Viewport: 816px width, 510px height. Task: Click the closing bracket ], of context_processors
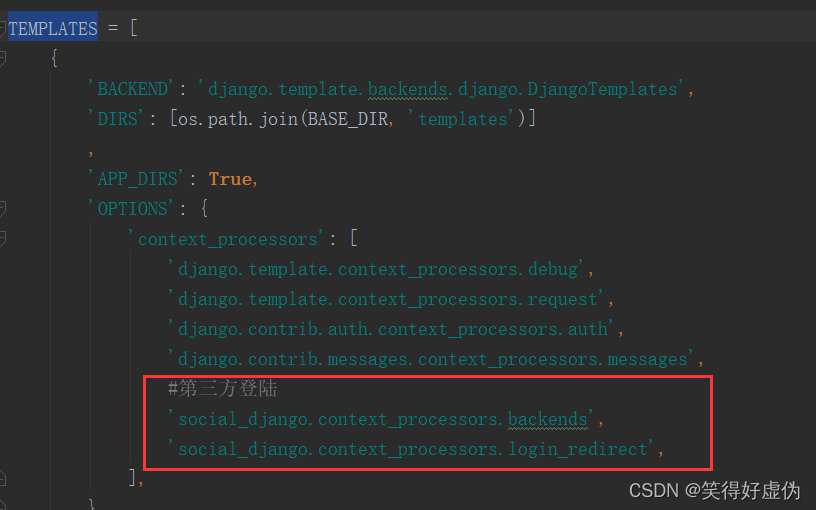pyautogui.click(x=135, y=477)
